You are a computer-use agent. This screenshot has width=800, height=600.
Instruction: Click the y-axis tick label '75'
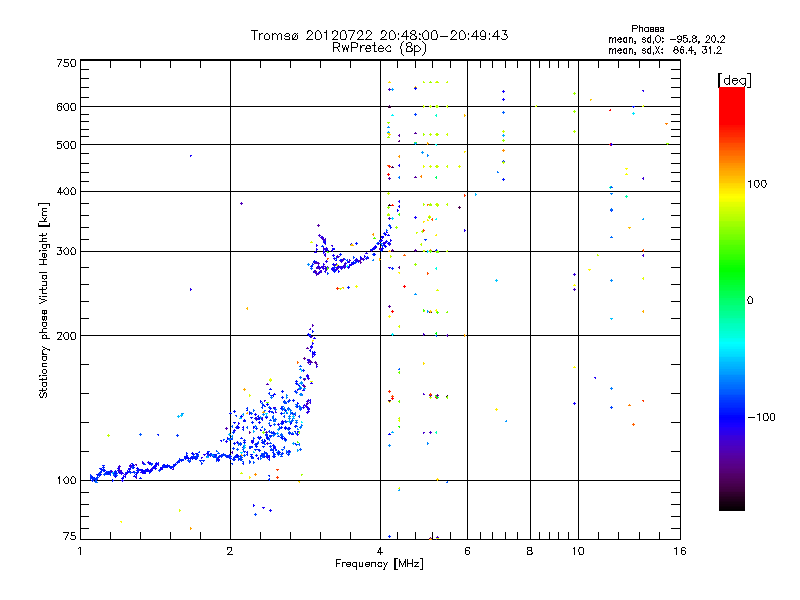pyautogui.click(x=69, y=536)
